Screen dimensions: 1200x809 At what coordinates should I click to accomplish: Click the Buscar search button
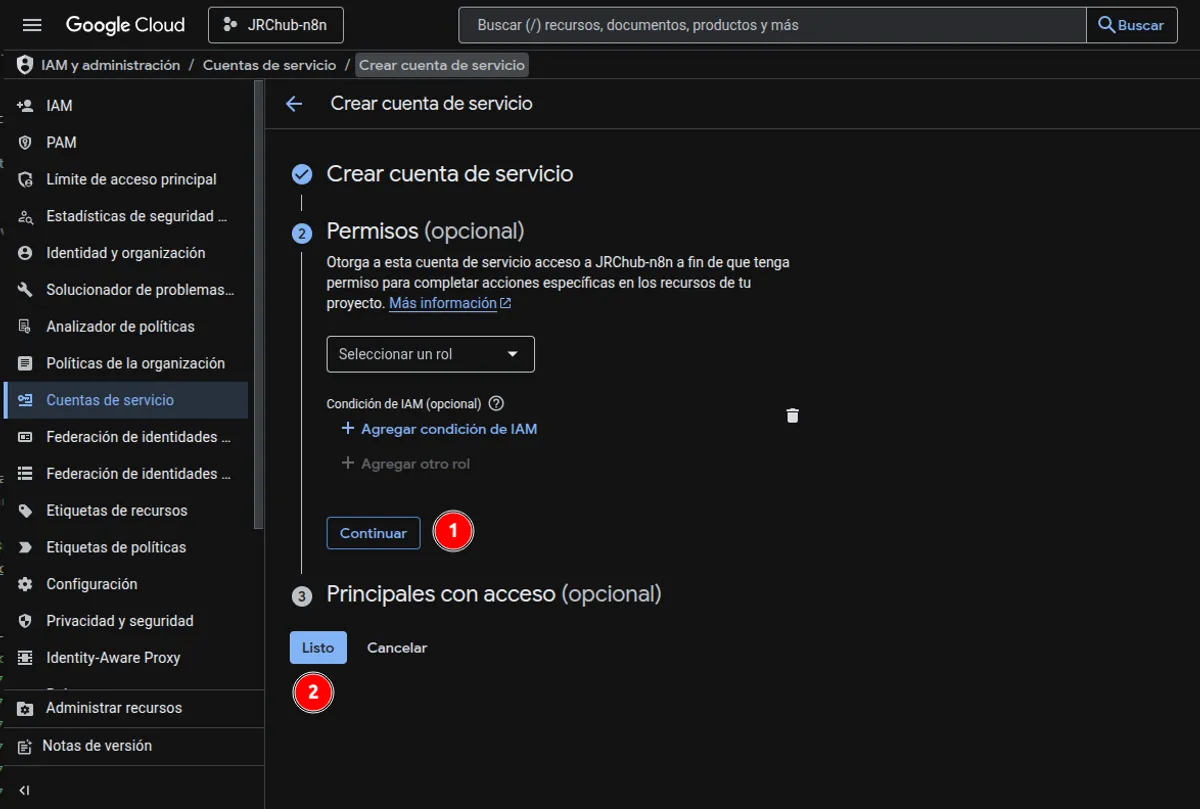tap(1131, 25)
